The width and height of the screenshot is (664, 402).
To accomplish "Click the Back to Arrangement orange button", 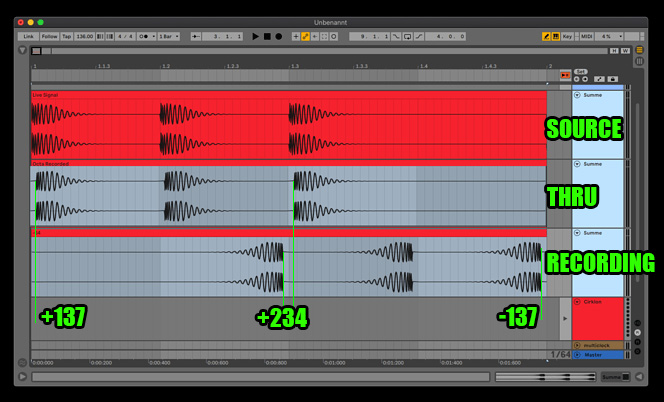I will pos(565,74).
